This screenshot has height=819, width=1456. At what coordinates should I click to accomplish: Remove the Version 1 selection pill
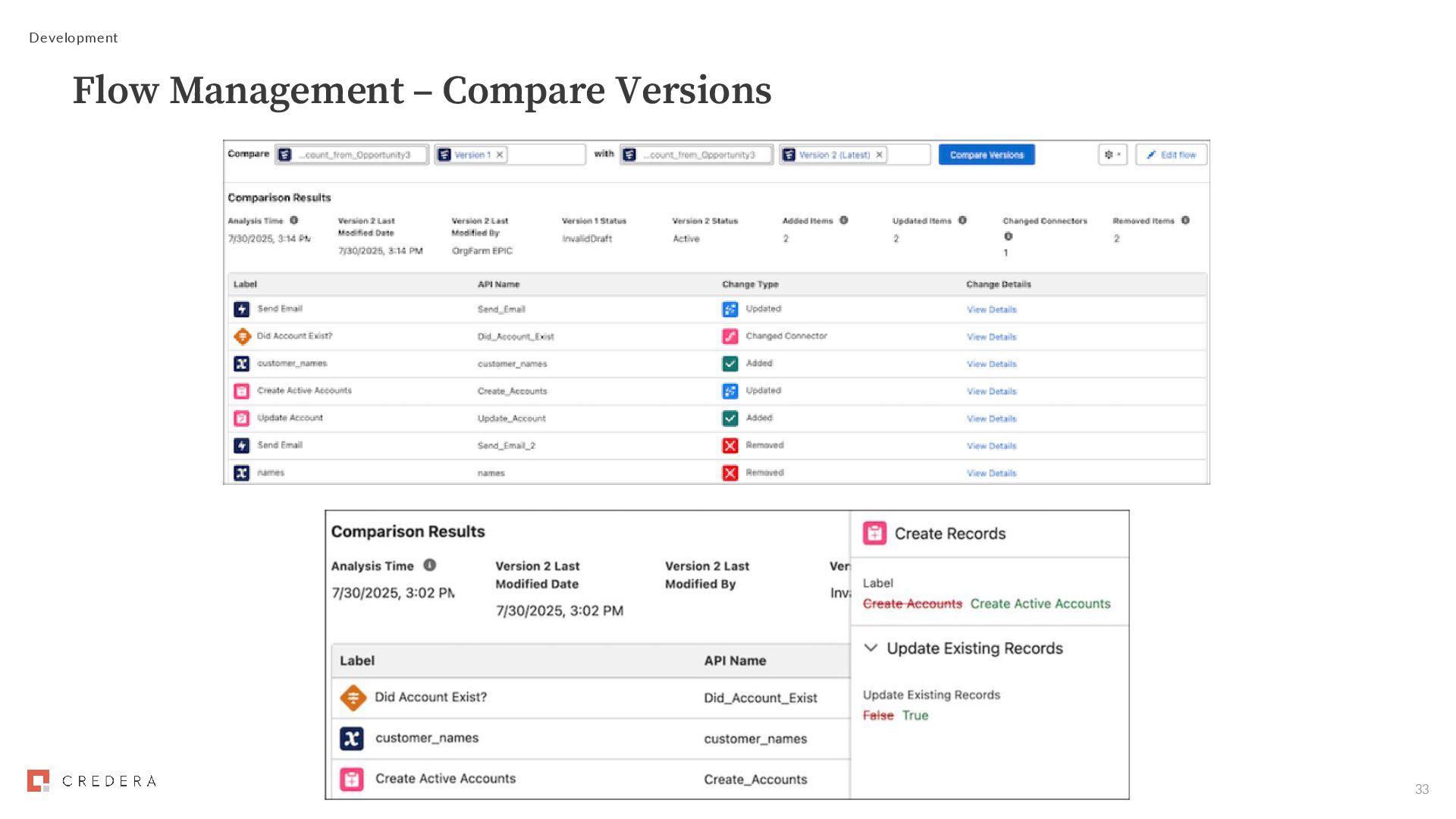500,155
